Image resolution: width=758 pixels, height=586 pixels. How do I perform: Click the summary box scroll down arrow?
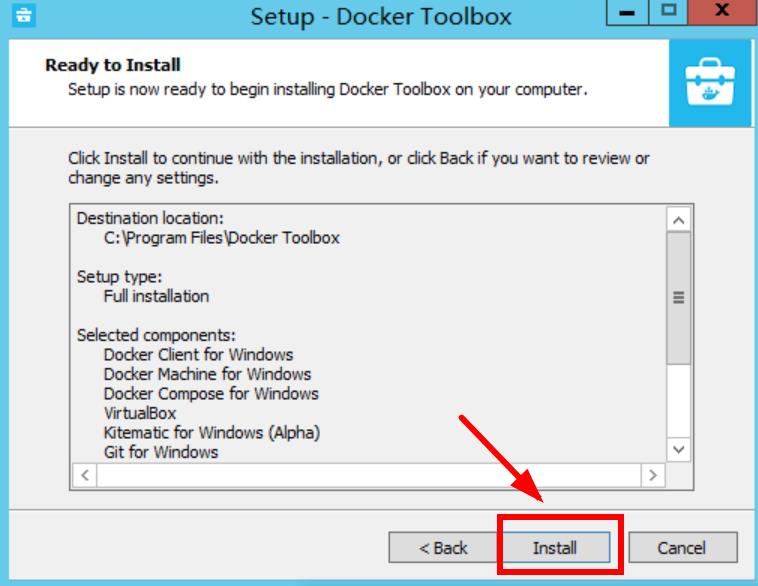[678, 450]
